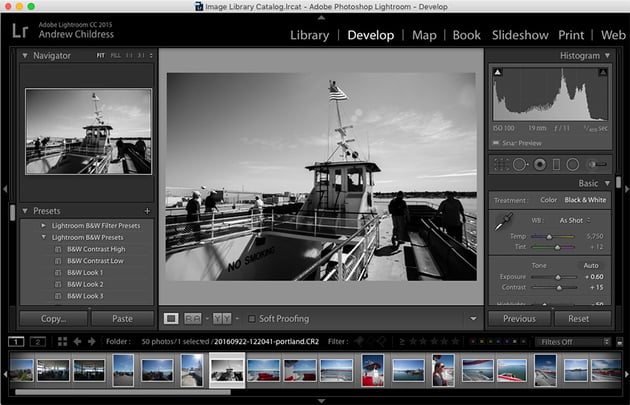The width and height of the screenshot is (630, 405).
Task: Switch to Loupe view in toolbar
Action: pyautogui.click(x=171, y=319)
